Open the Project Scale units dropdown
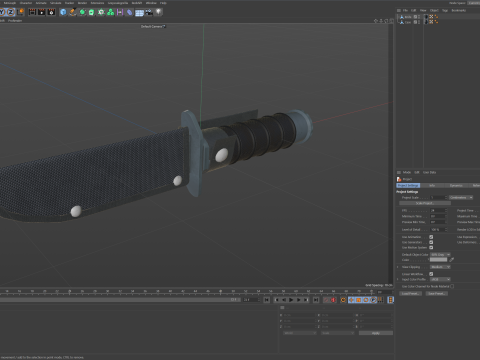The height and width of the screenshot is (360, 480). [461, 197]
